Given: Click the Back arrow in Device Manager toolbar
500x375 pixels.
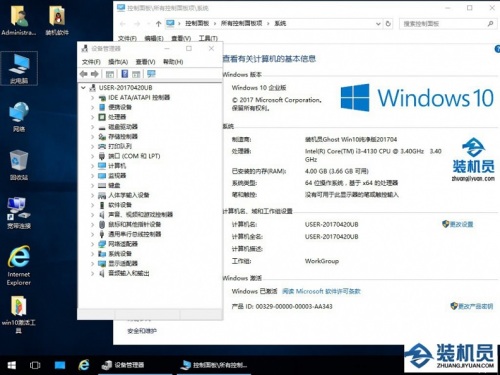Looking at the screenshot, I should [83, 74].
